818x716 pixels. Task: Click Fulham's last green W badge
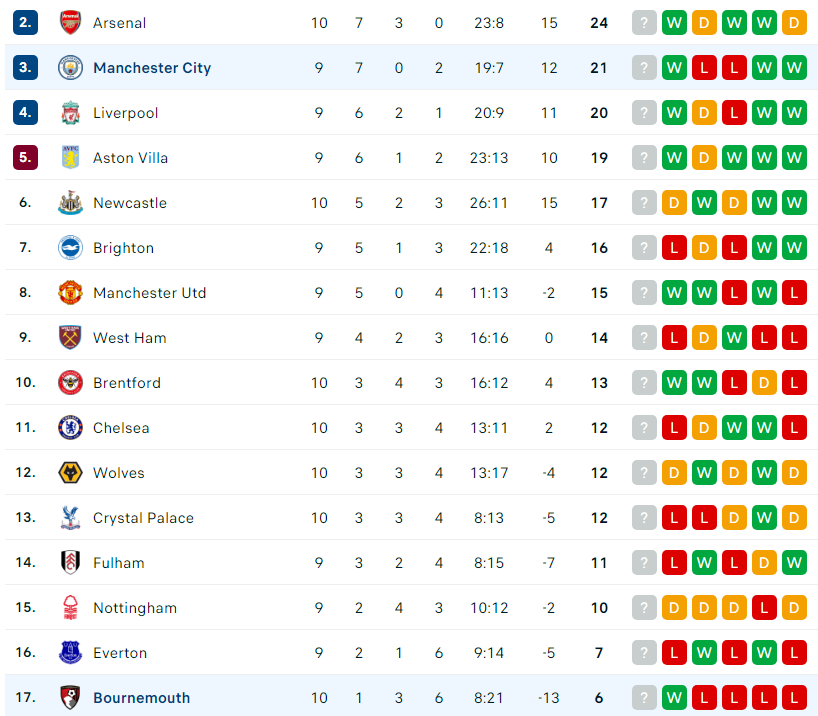coord(795,563)
